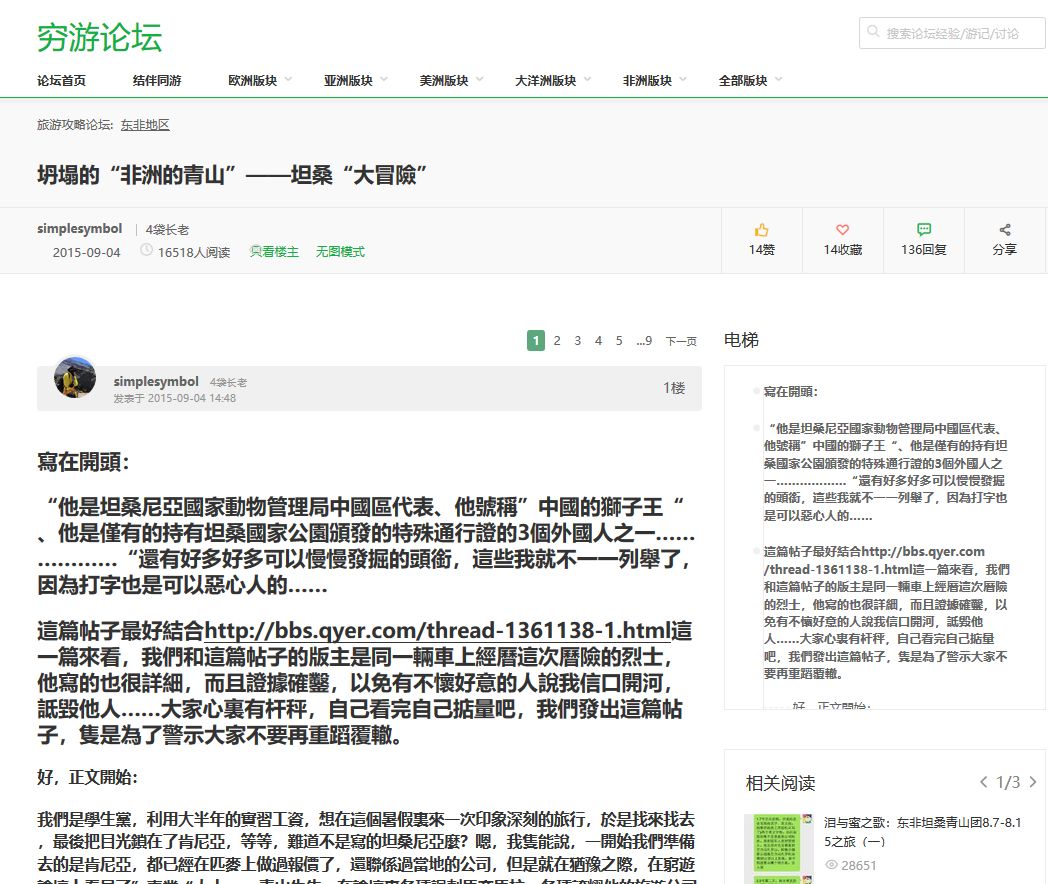The height and width of the screenshot is (884, 1048).
Task: Open the 136回复 comment bubble icon
Action: point(922,228)
